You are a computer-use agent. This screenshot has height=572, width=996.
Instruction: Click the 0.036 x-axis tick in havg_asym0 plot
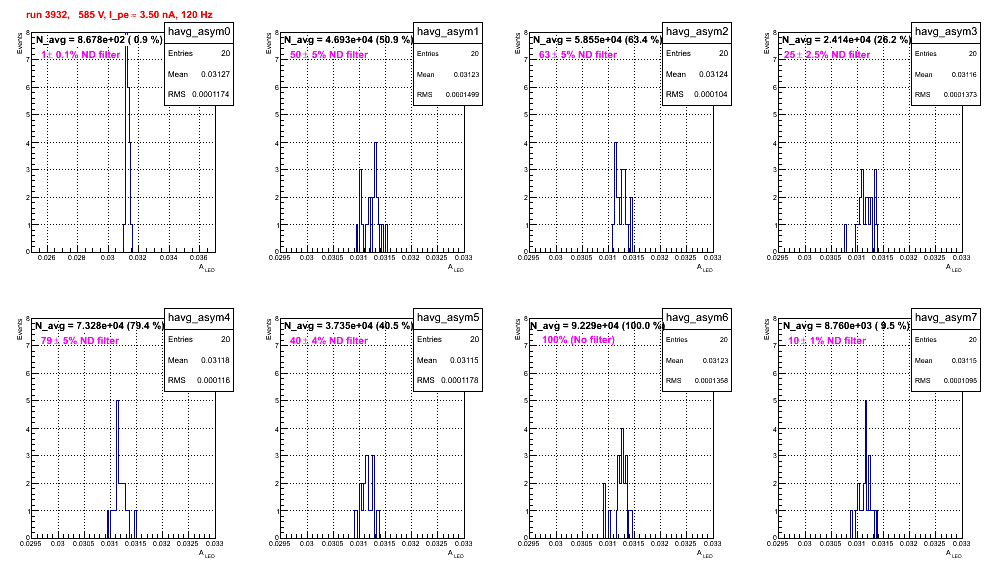(199, 257)
